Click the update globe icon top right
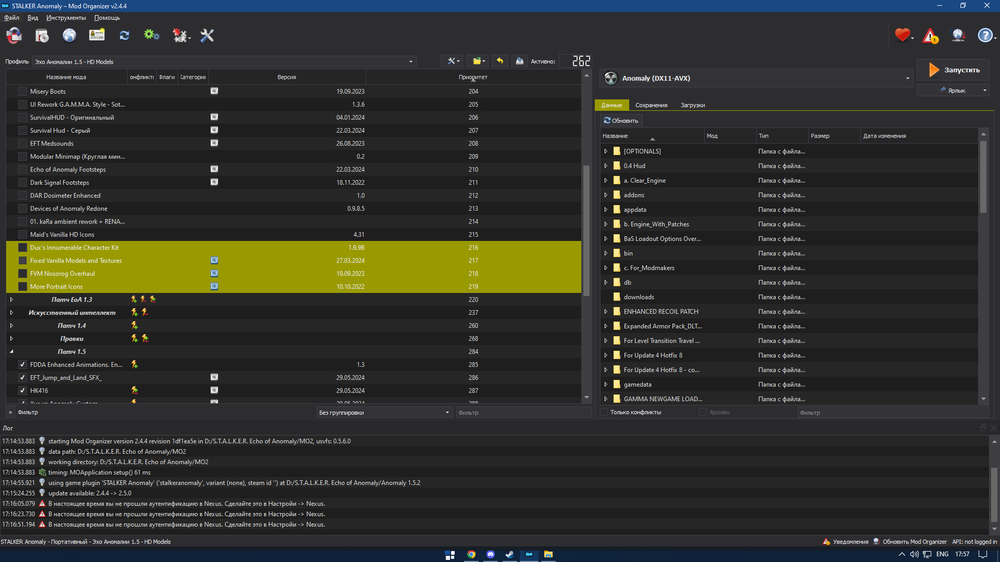Viewport: 1000px width, 562px height. pyautogui.click(x=958, y=36)
